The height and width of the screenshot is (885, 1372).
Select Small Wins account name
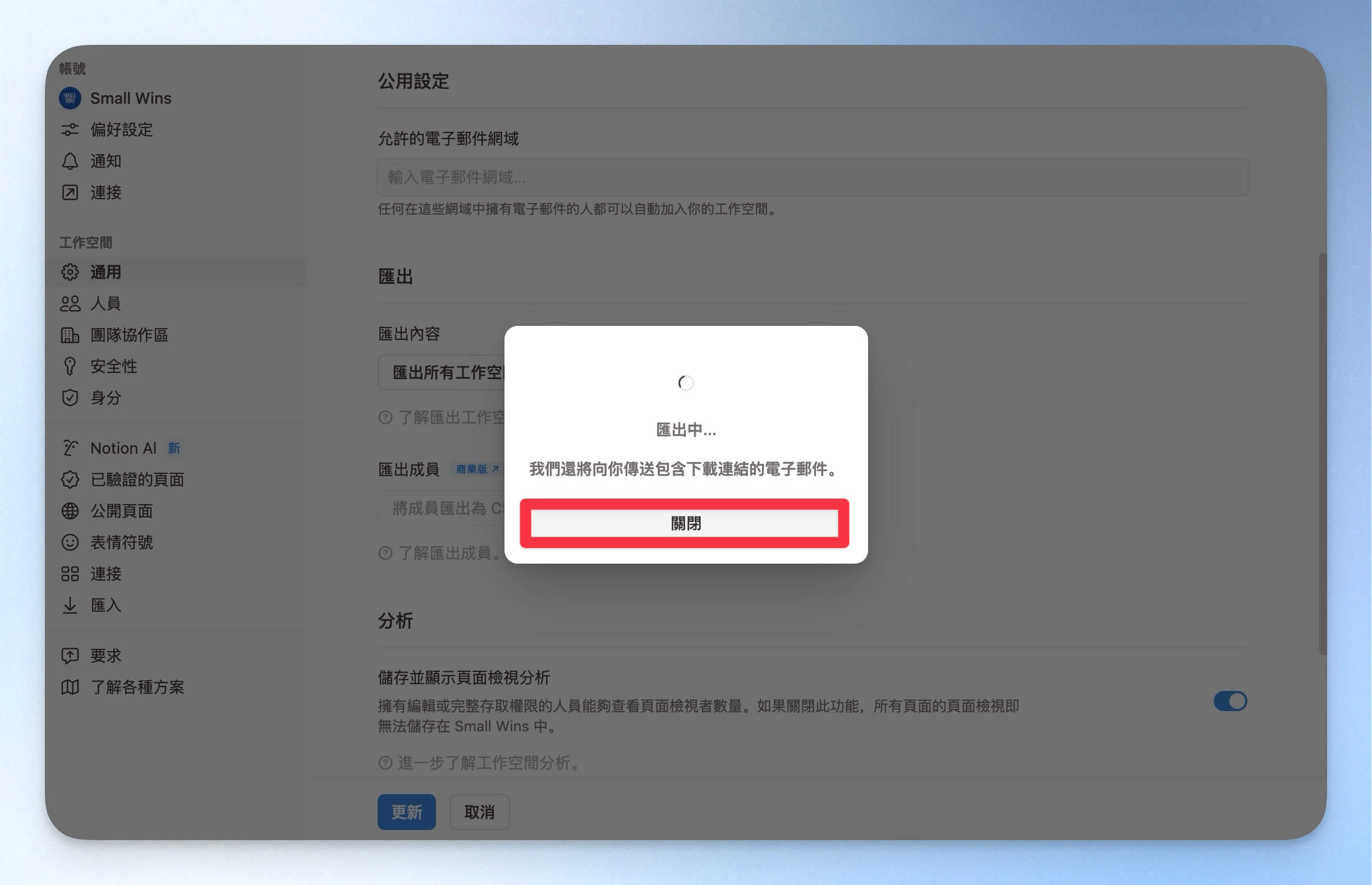tap(131, 98)
